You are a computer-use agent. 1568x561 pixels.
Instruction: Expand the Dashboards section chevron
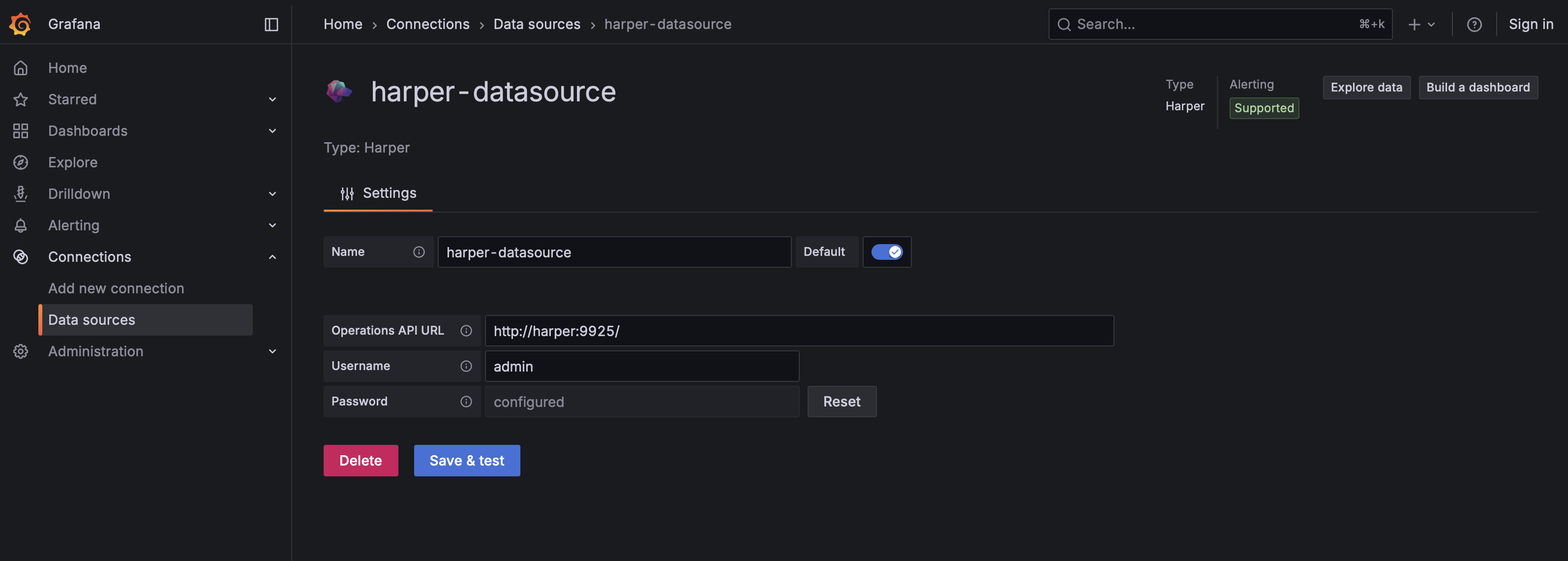coord(272,131)
